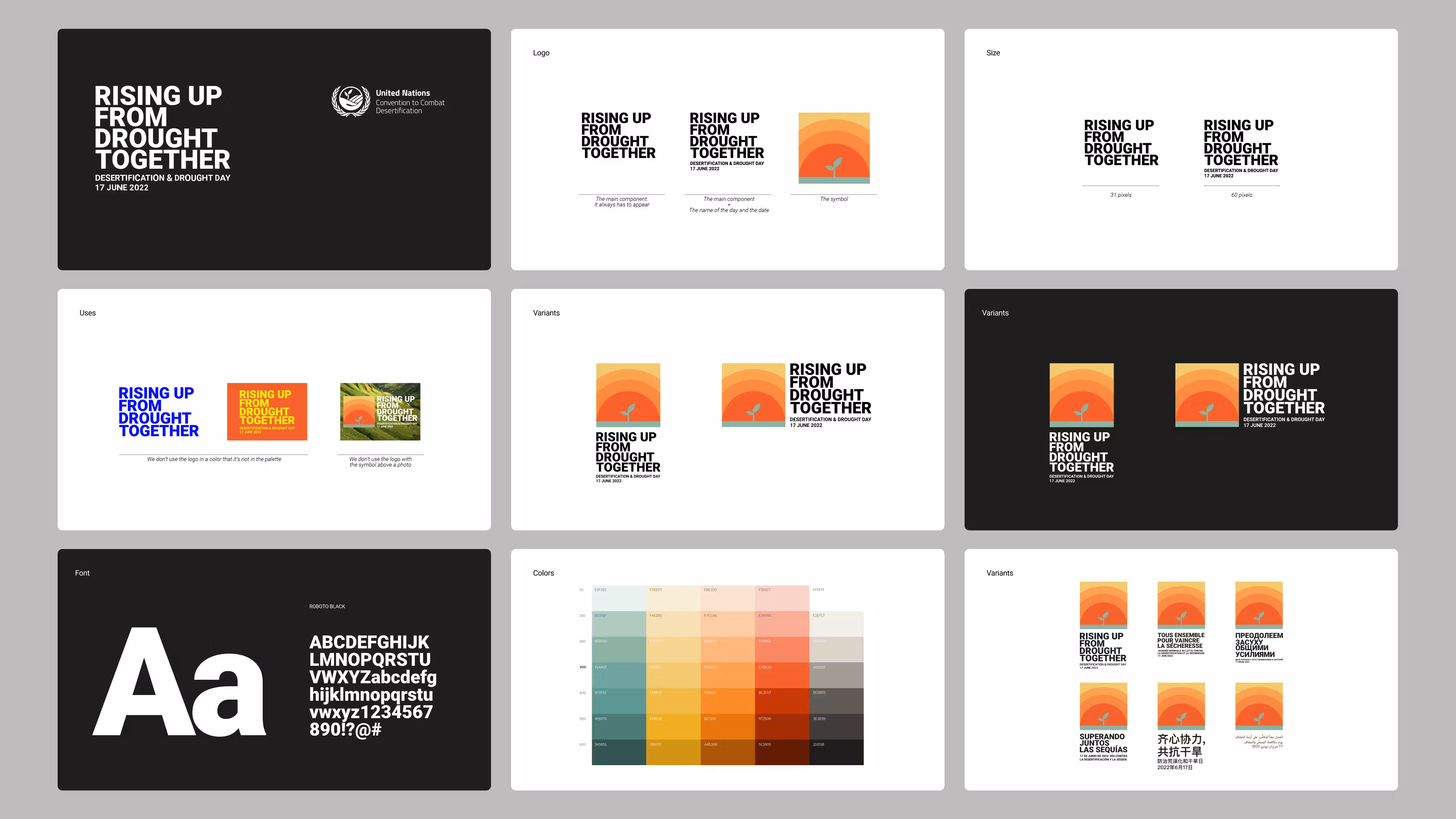Screen dimensions: 1456x819
Task: Pick the 3E3B39 charcoal swatch
Action: point(836,727)
